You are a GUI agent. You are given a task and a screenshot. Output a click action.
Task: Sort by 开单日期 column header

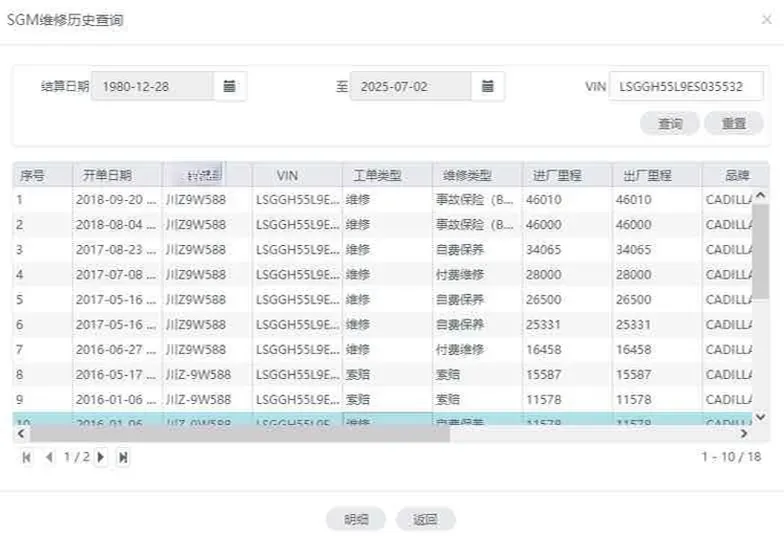click(117, 175)
